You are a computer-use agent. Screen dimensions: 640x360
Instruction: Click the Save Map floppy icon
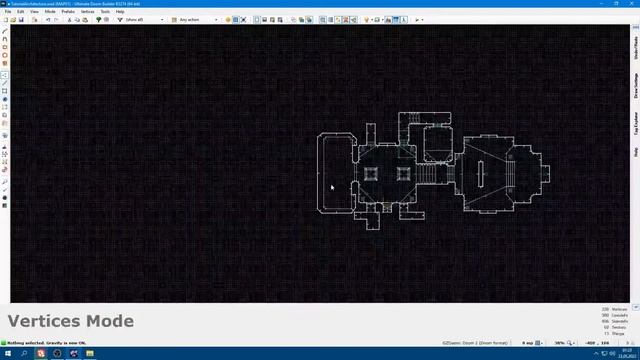(x=21, y=20)
